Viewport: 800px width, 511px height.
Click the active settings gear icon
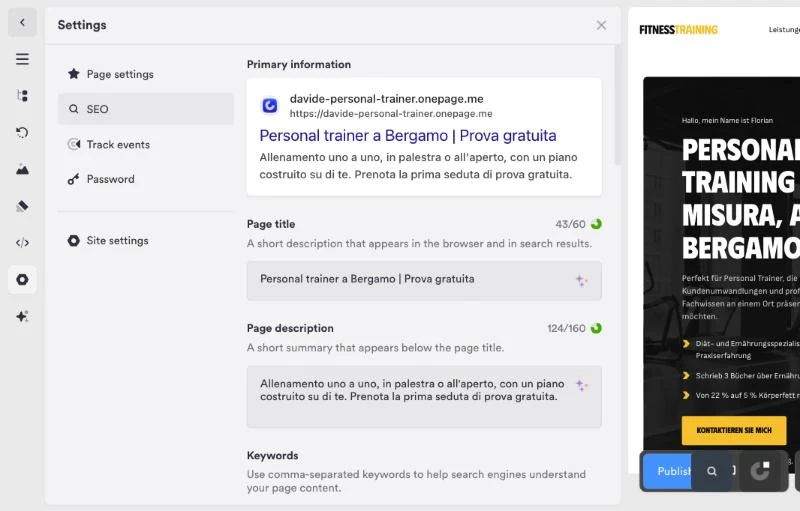[22, 279]
